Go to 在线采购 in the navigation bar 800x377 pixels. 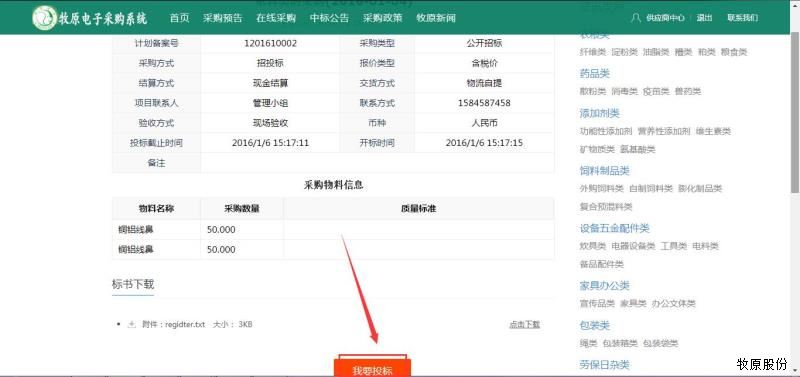point(276,18)
